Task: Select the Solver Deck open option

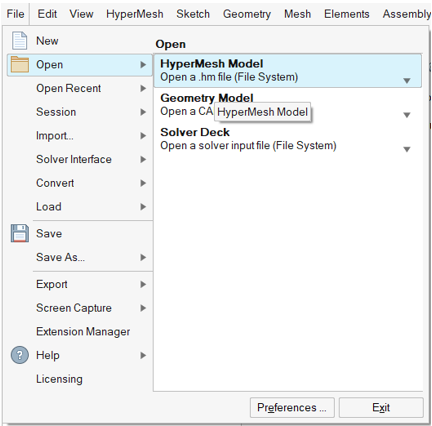Action: (x=287, y=139)
